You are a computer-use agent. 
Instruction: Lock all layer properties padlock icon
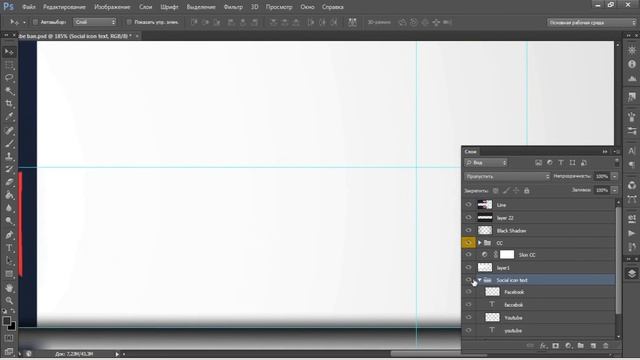[527, 191]
